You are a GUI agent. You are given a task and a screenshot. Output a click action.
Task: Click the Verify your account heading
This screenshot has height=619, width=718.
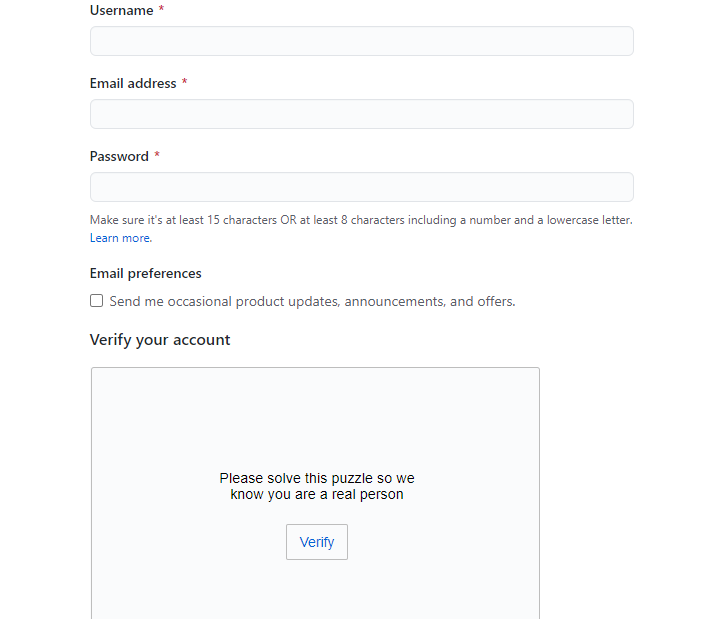click(x=160, y=340)
